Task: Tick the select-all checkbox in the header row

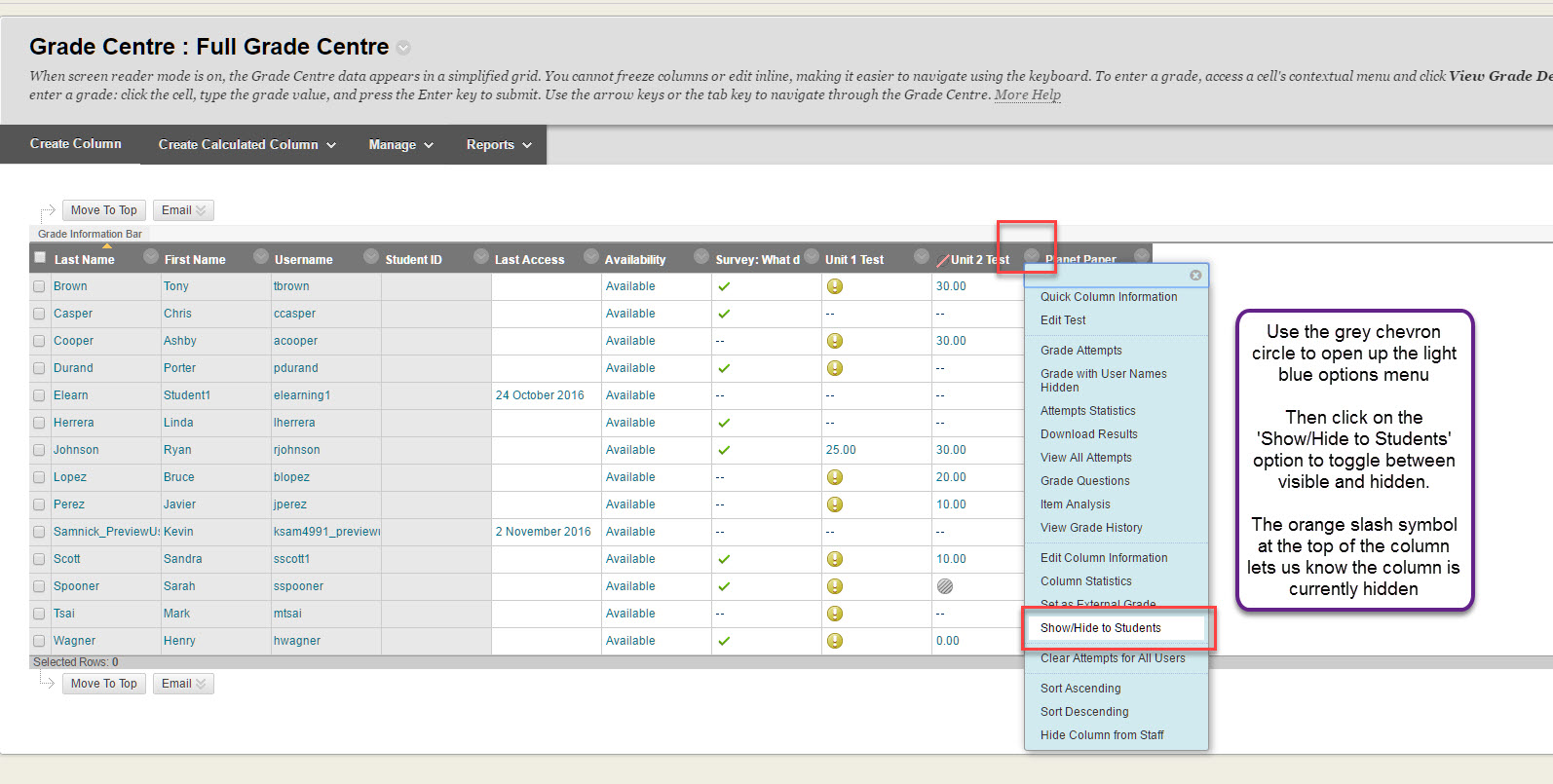Action: (x=40, y=258)
